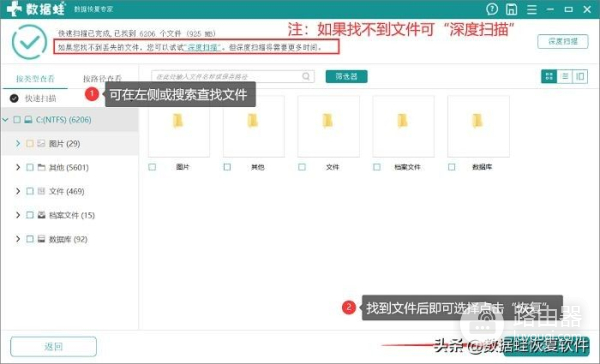Check the 文件 (469) sidebar checkbox
Image resolution: width=600 pixels, height=364 pixels.
point(29,191)
